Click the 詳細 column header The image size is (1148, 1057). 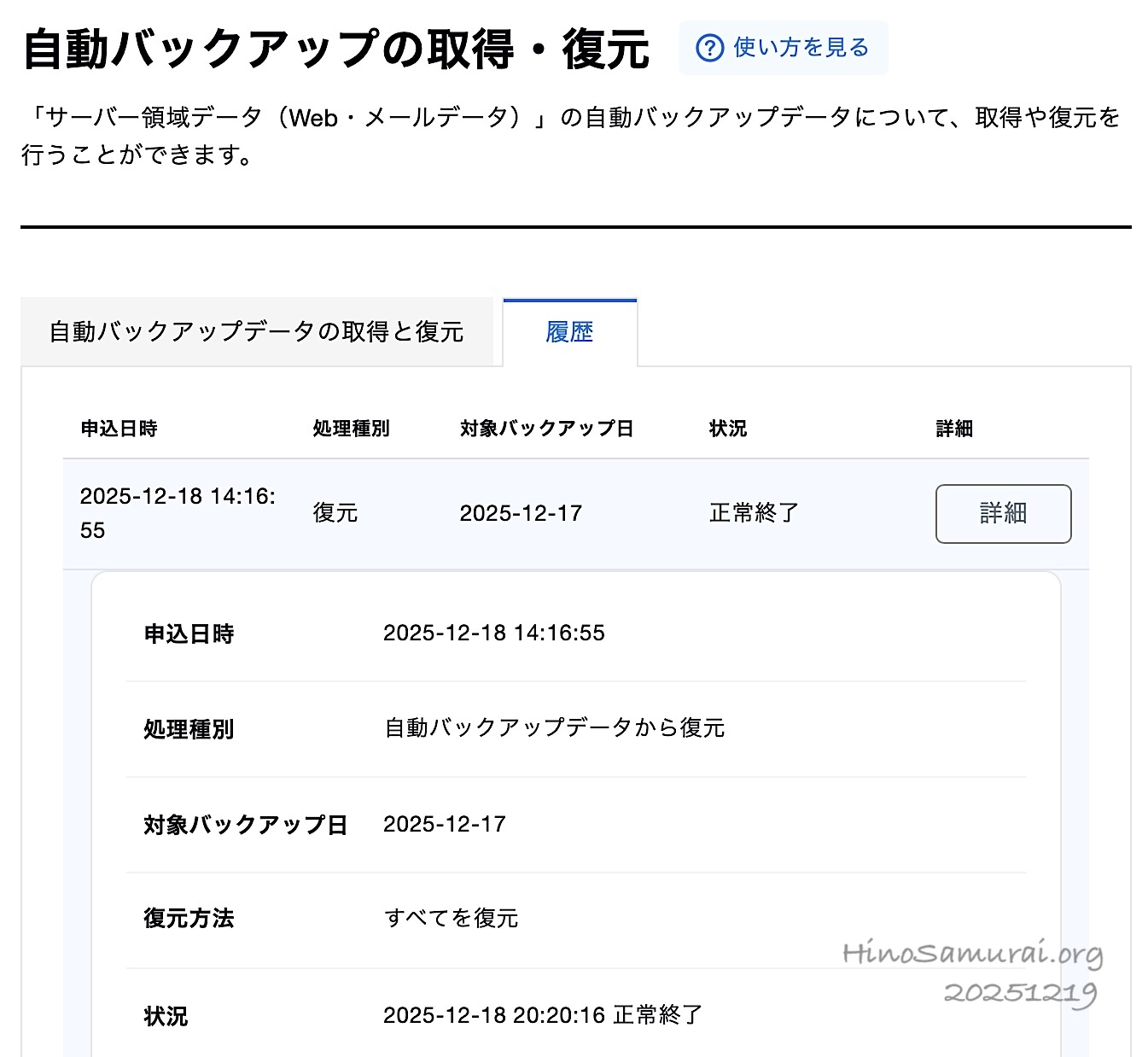click(x=953, y=429)
